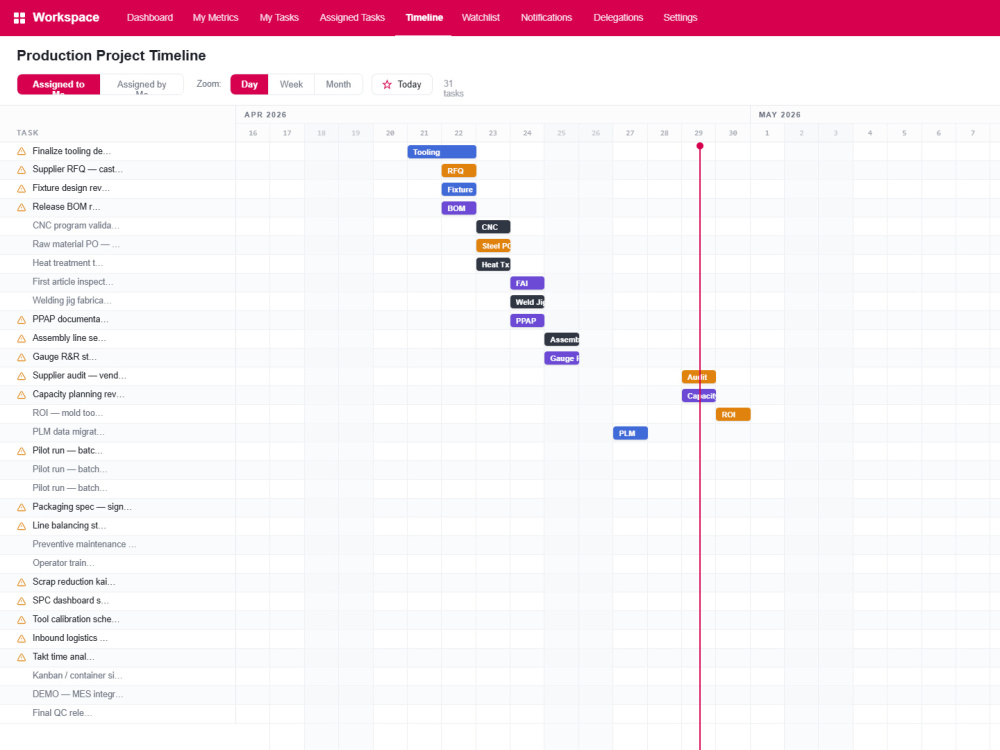1000x750 pixels.
Task: Click warning icon beside SPC dashboard task
Action: [x=21, y=601]
